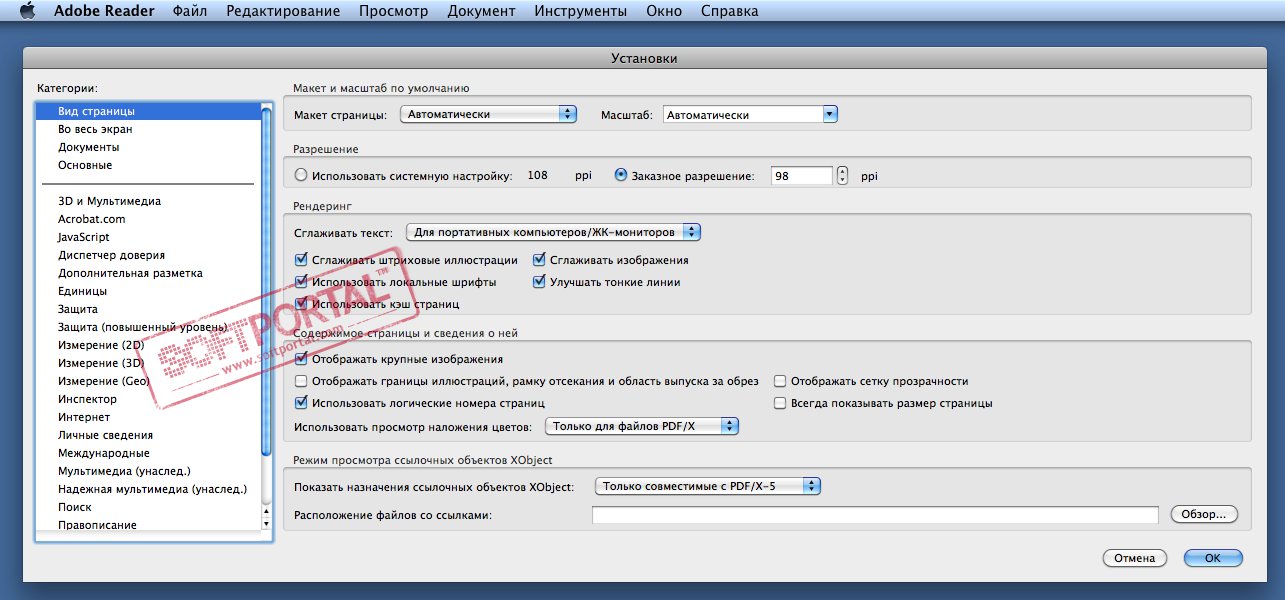Open the Редактирование menu
Viewport: 1285px width, 600px height.
(x=283, y=11)
